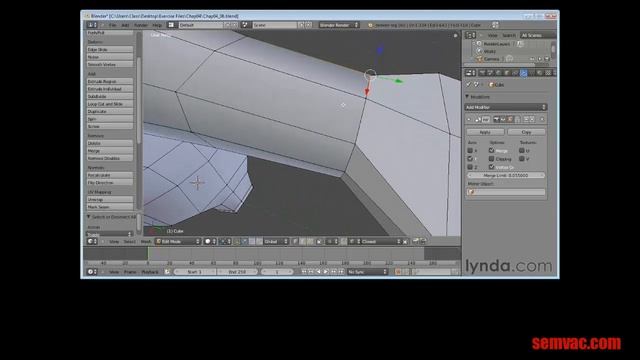Click the Subdivide button
This screenshot has width=640, height=360.
[x=110, y=96]
